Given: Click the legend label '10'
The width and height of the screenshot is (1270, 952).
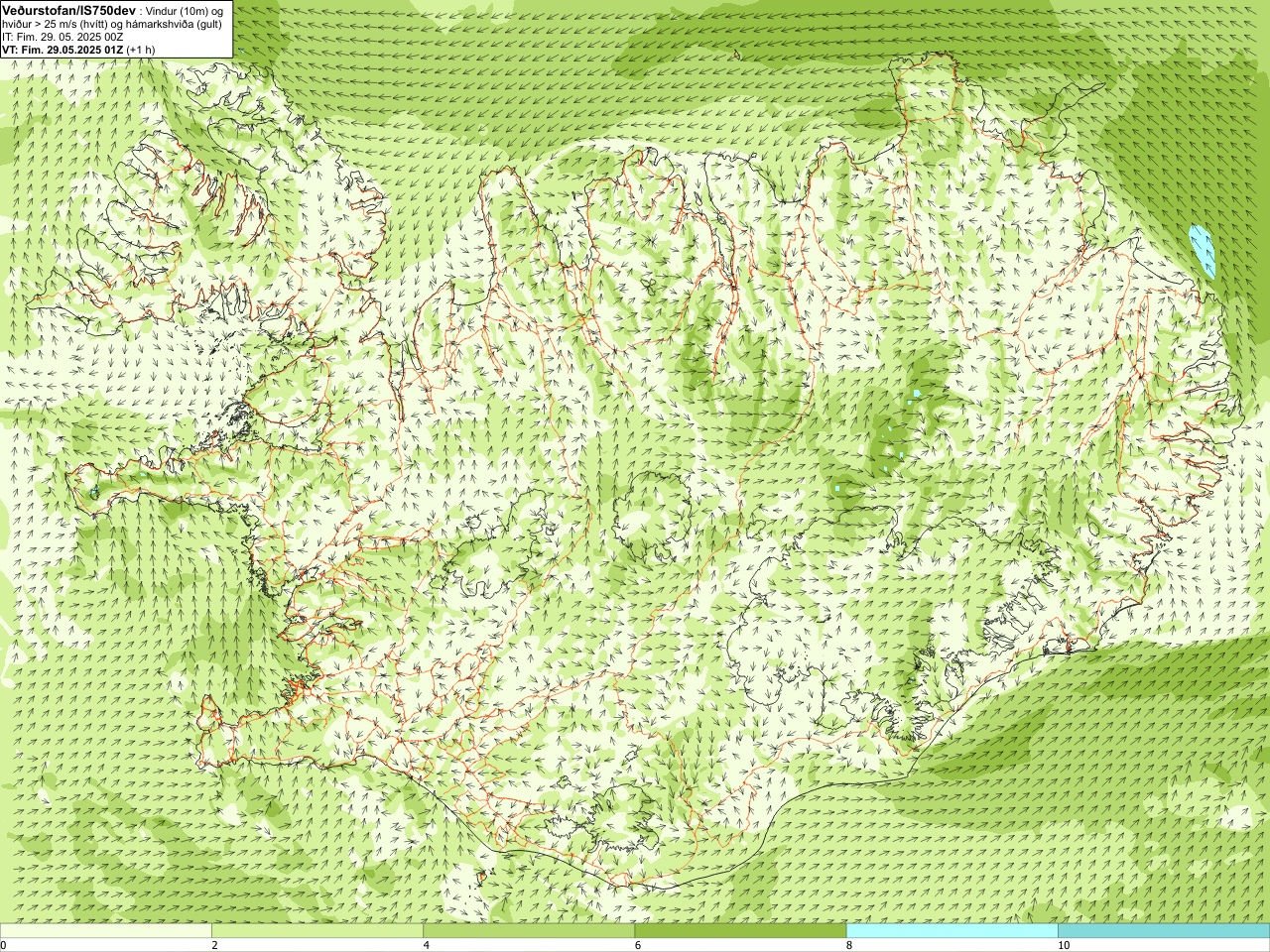Looking at the screenshot, I should pos(1064,945).
